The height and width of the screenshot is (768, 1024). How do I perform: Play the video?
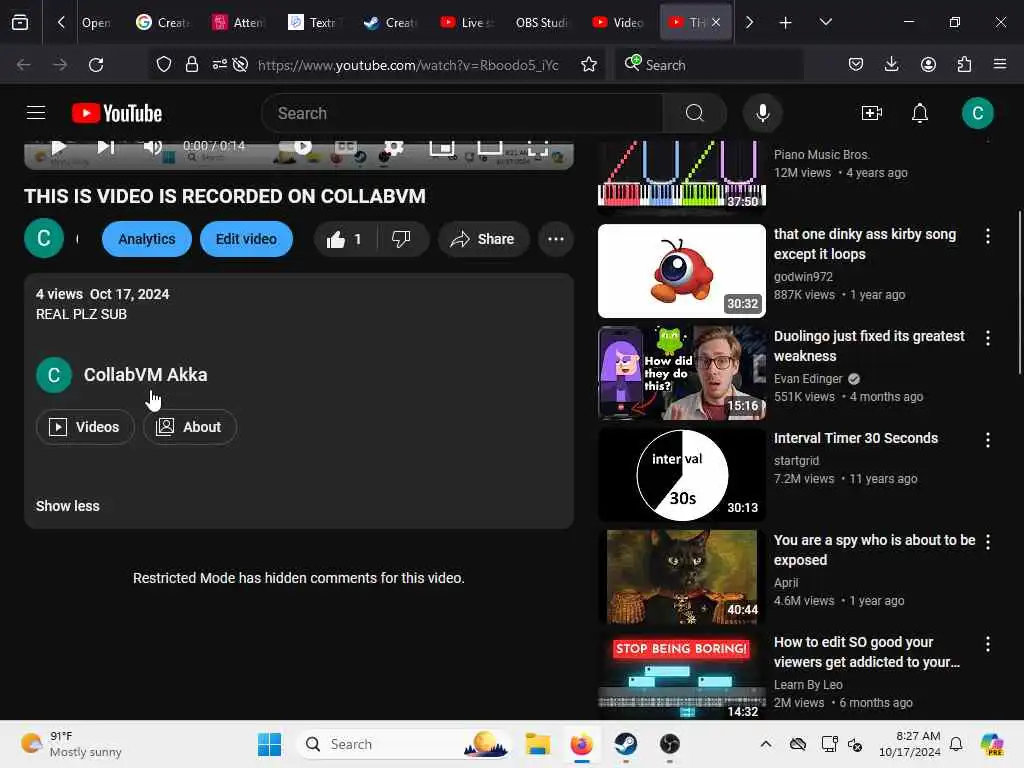(x=59, y=147)
